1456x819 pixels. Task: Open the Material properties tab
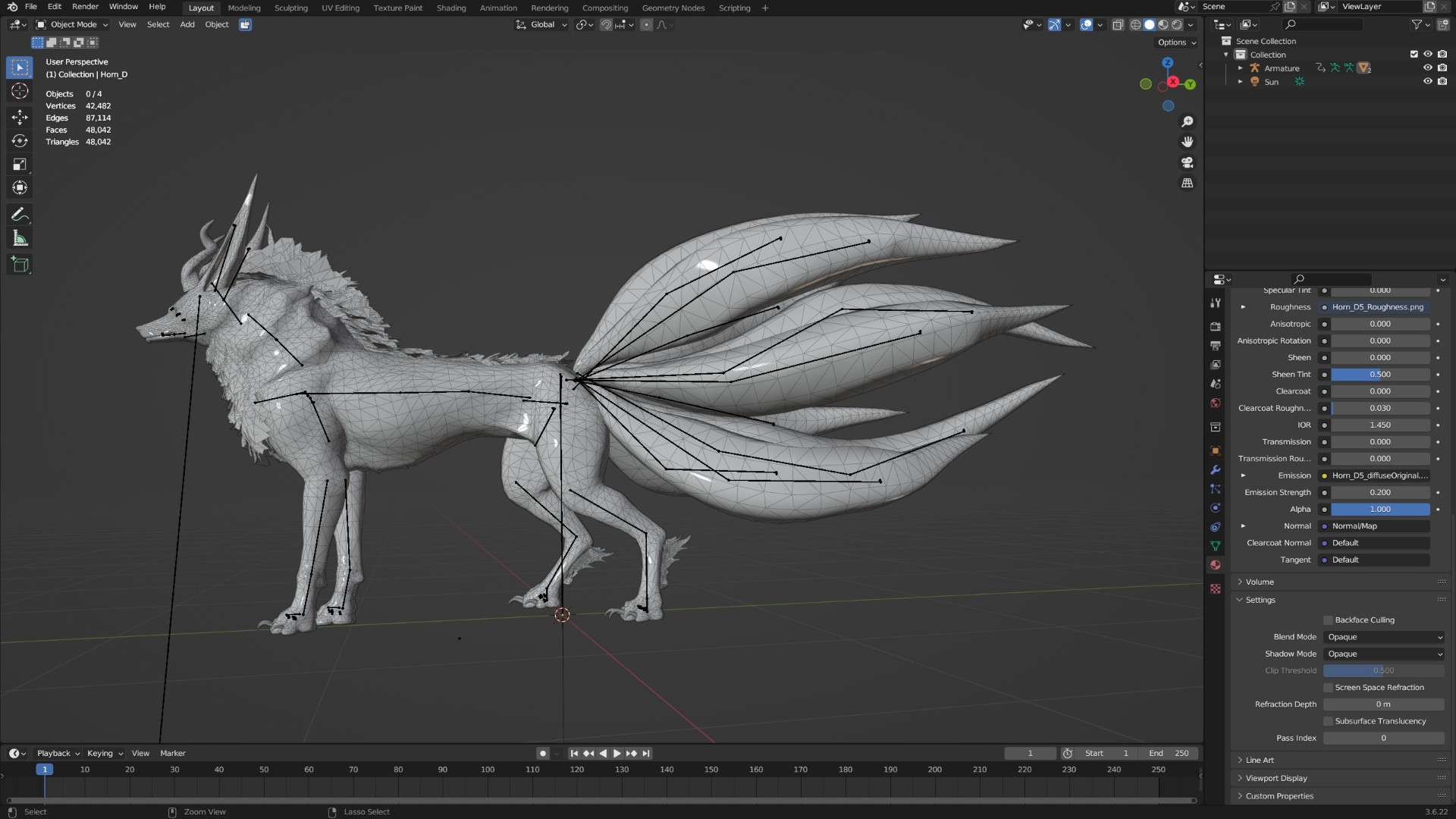coord(1216,565)
